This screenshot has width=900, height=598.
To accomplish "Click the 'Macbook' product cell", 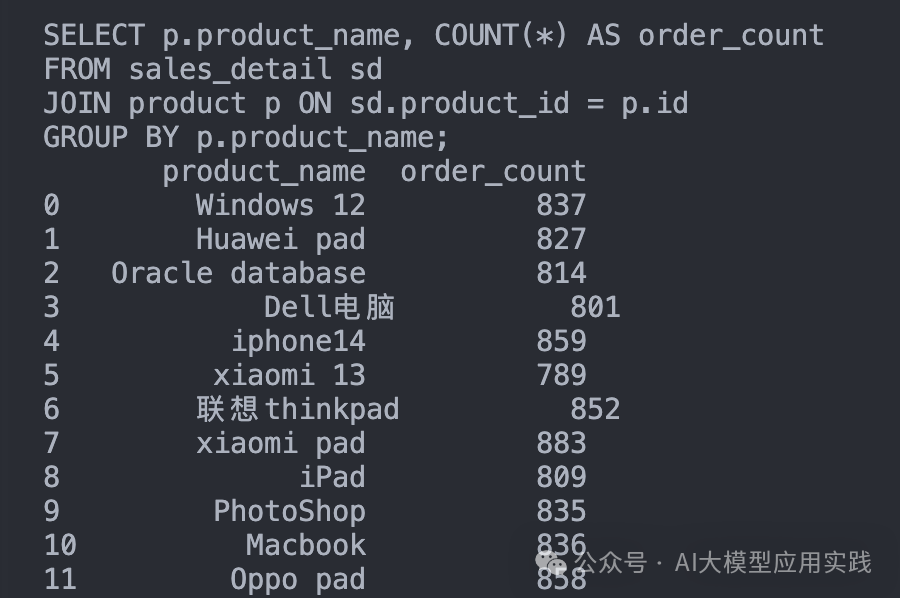I will coord(305,545).
